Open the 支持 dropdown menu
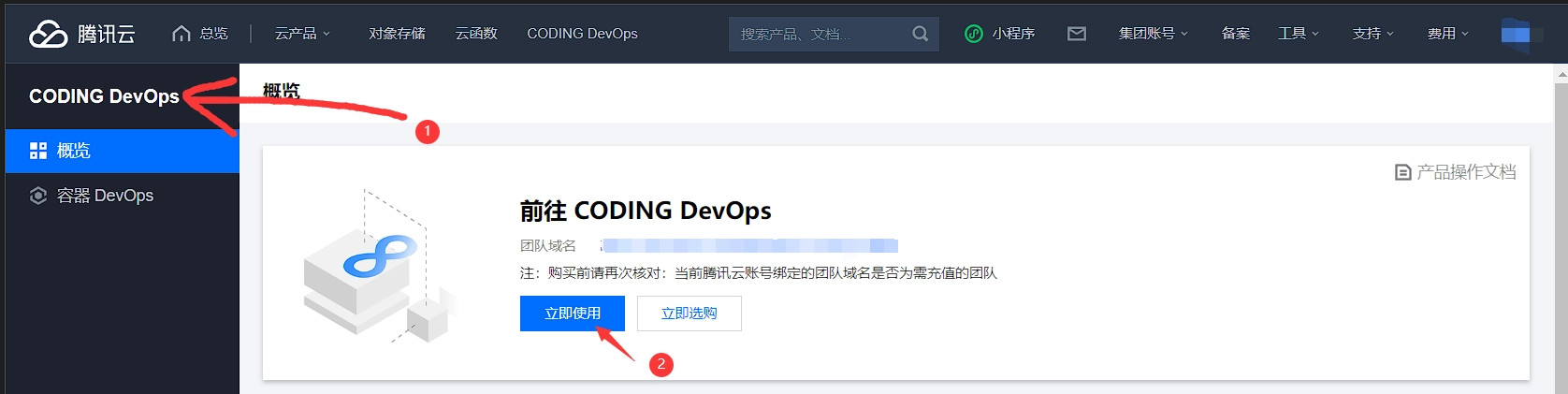Screen dimensions: 1568x394 (x=1372, y=34)
